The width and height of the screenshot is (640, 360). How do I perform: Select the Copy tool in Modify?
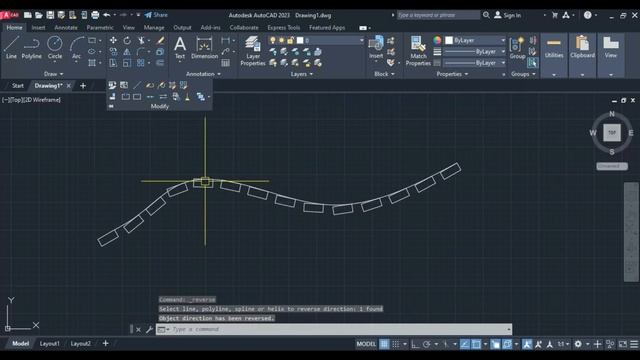pyautogui.click(x=113, y=52)
